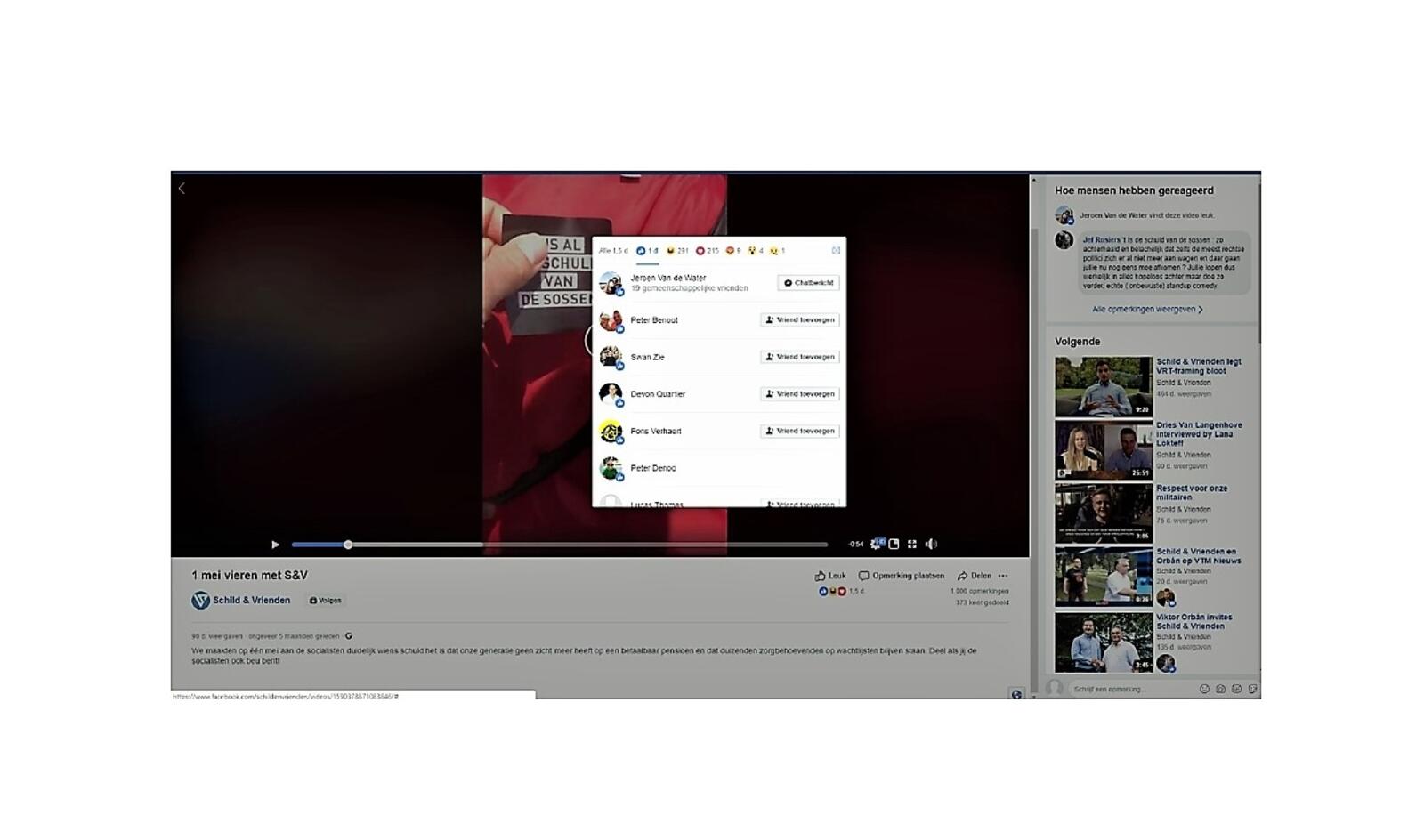Open more options three-dot menu
The height and width of the screenshot is (840, 1424).
pyautogui.click(x=1003, y=576)
